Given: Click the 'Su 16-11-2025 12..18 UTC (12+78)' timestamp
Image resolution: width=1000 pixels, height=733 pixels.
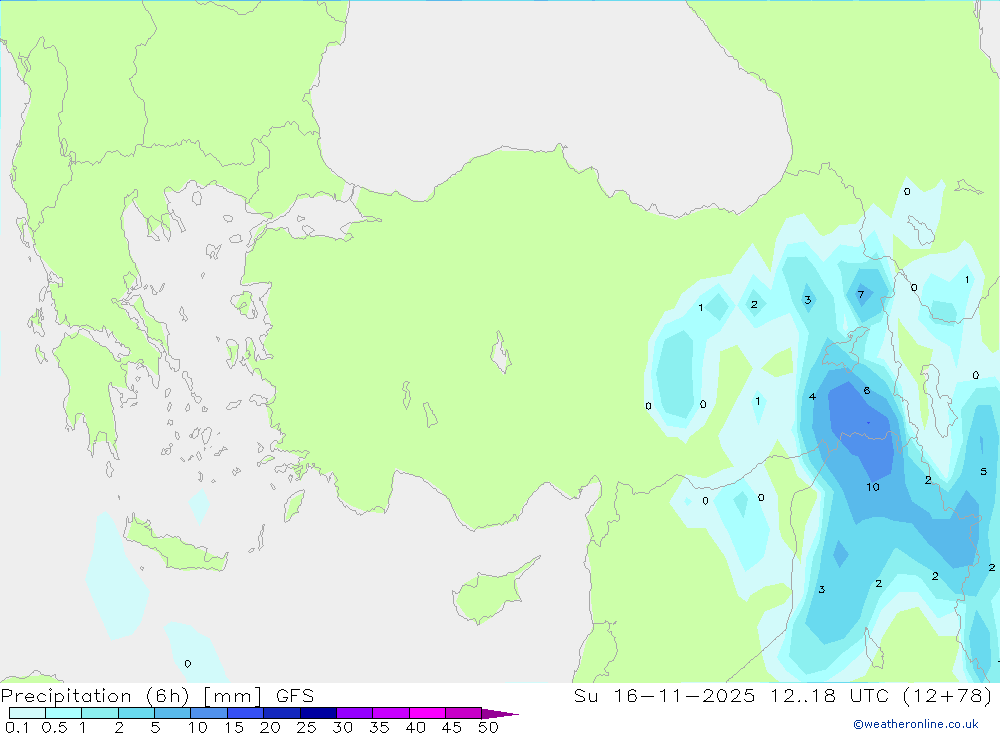Looking at the screenshot, I should tap(783, 695).
